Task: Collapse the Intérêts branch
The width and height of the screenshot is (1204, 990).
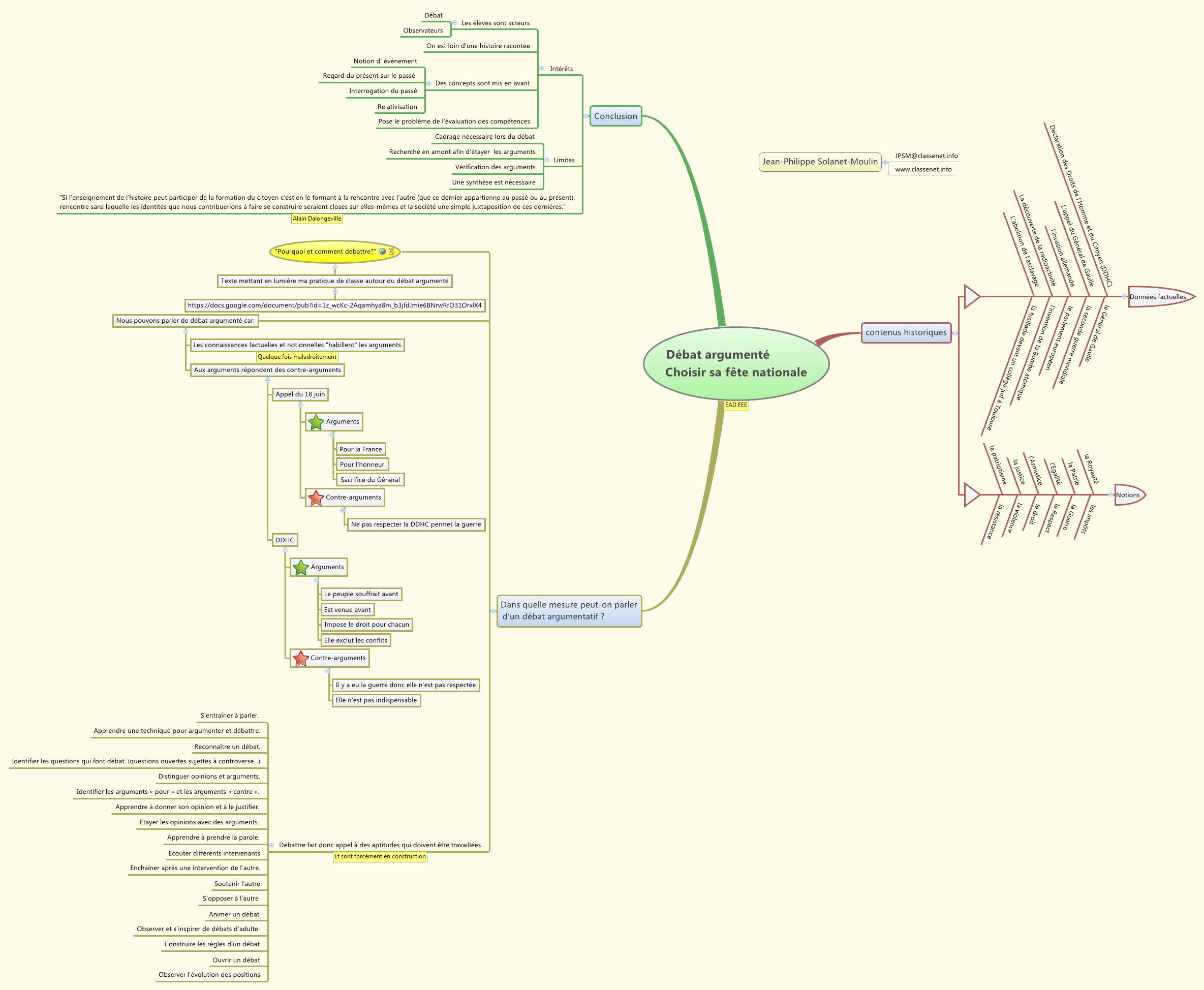Action: [542, 69]
